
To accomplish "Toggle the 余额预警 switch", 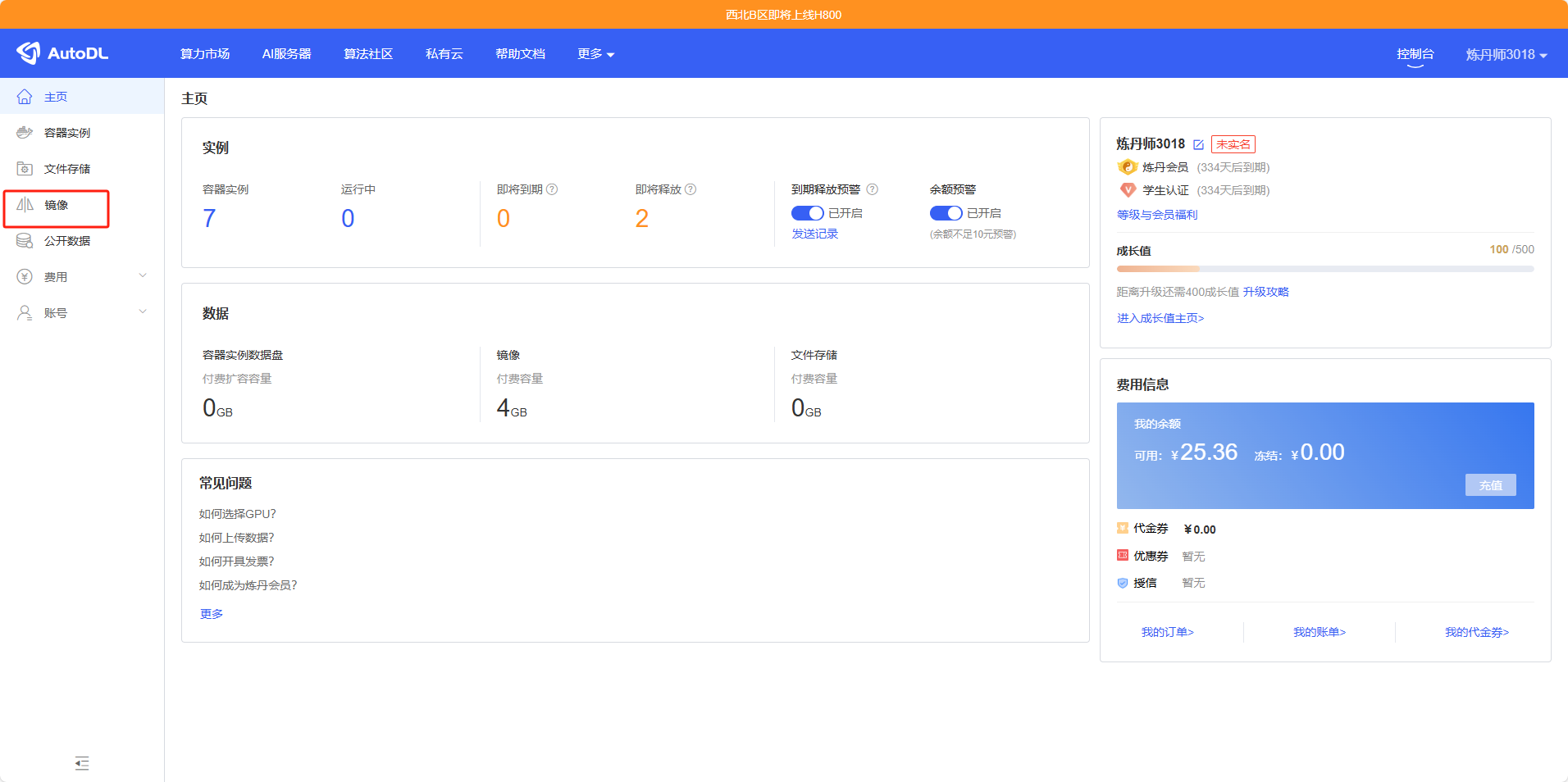I will tap(946, 213).
